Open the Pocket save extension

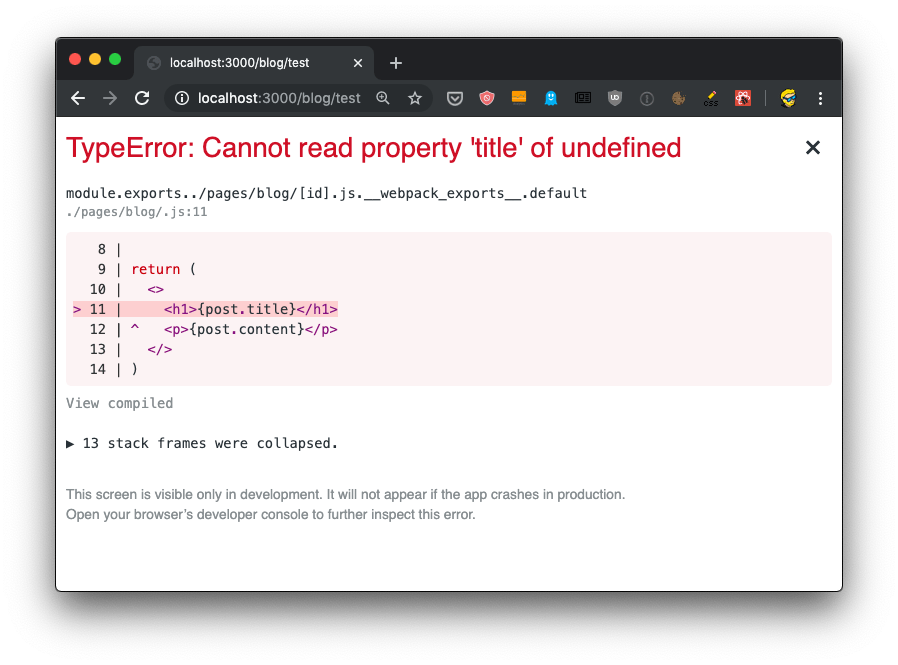click(x=455, y=98)
